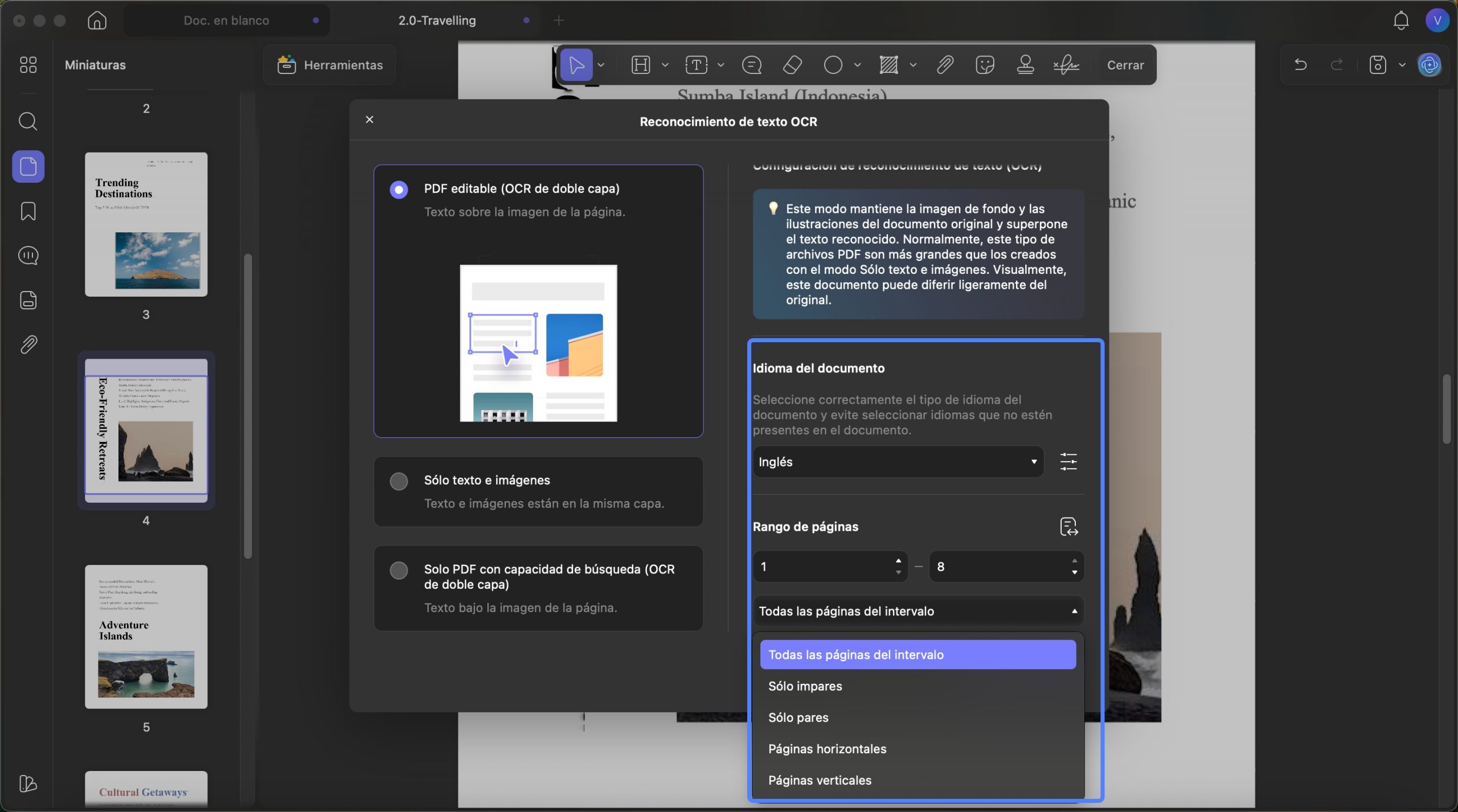The image size is (1458, 812).
Task: Select the circle shape tool
Action: [x=833, y=65]
